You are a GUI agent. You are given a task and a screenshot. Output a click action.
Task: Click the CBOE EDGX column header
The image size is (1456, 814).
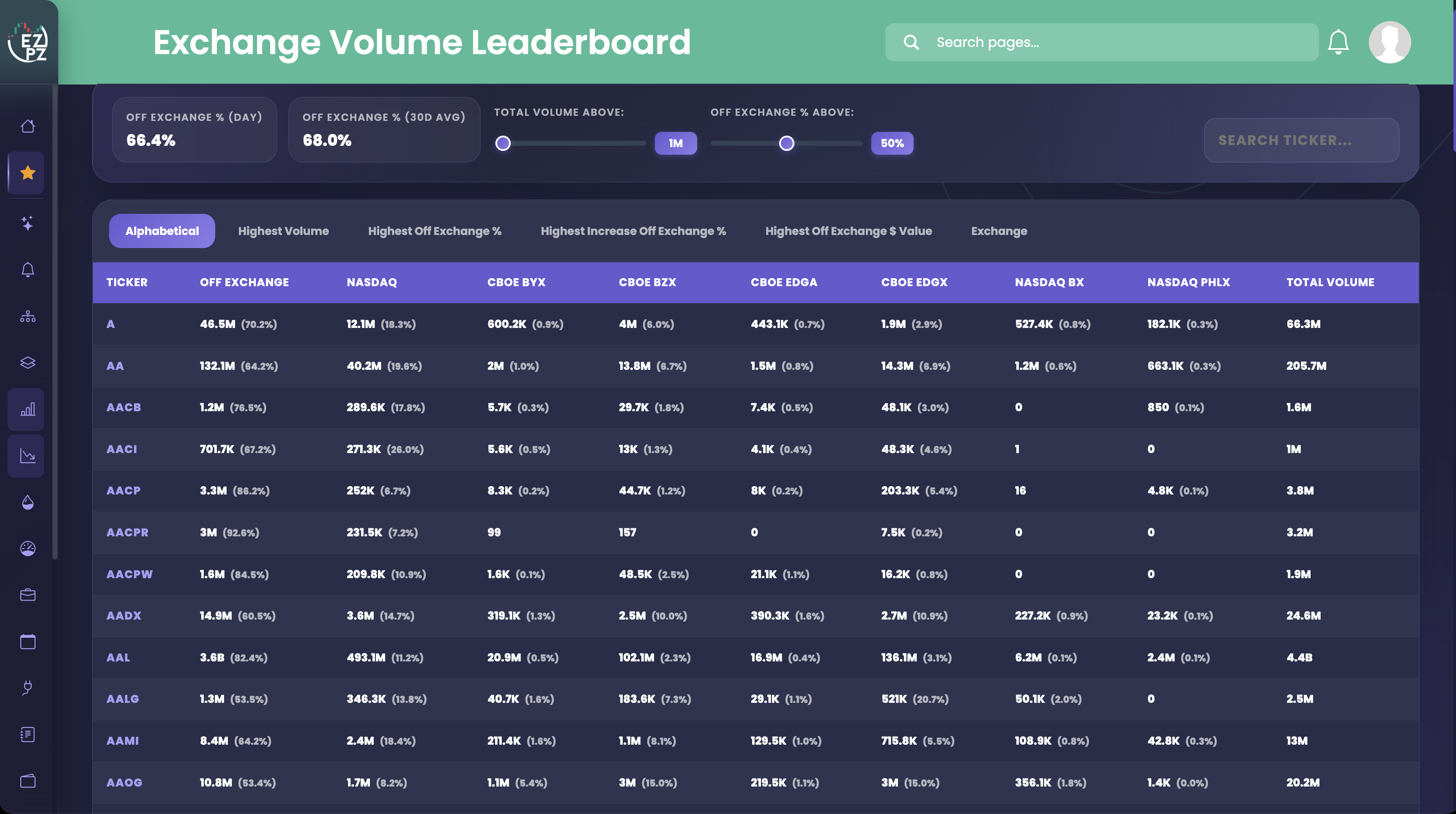pyautogui.click(x=914, y=282)
